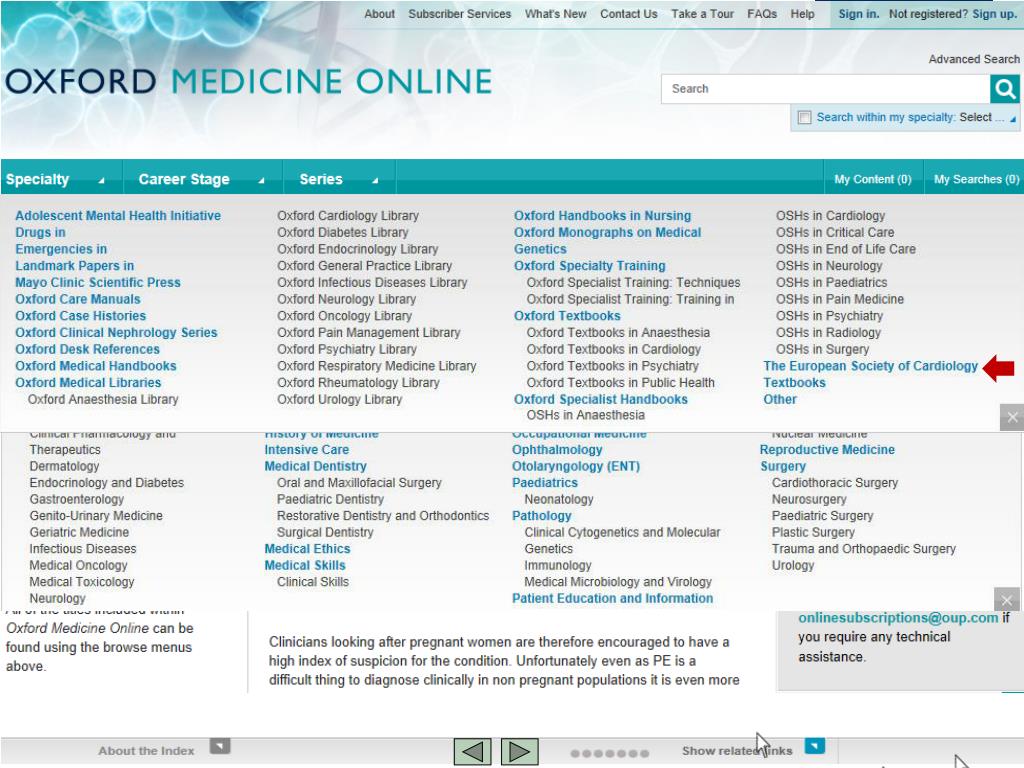This screenshot has height=768, width=1024.
Task: Open My Searches (0) tab
Action: (976, 180)
